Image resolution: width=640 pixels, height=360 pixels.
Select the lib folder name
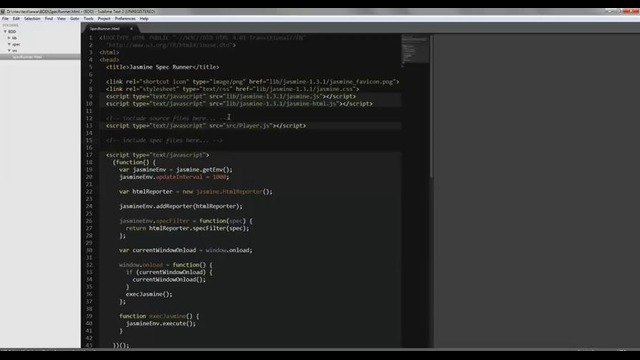pos(14,38)
